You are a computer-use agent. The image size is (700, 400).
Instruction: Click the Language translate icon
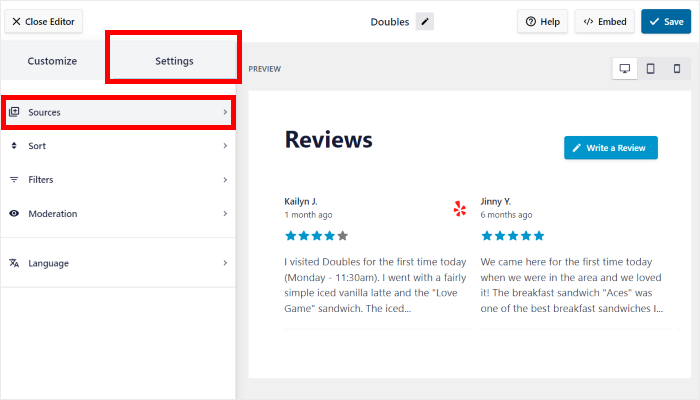(x=14, y=263)
